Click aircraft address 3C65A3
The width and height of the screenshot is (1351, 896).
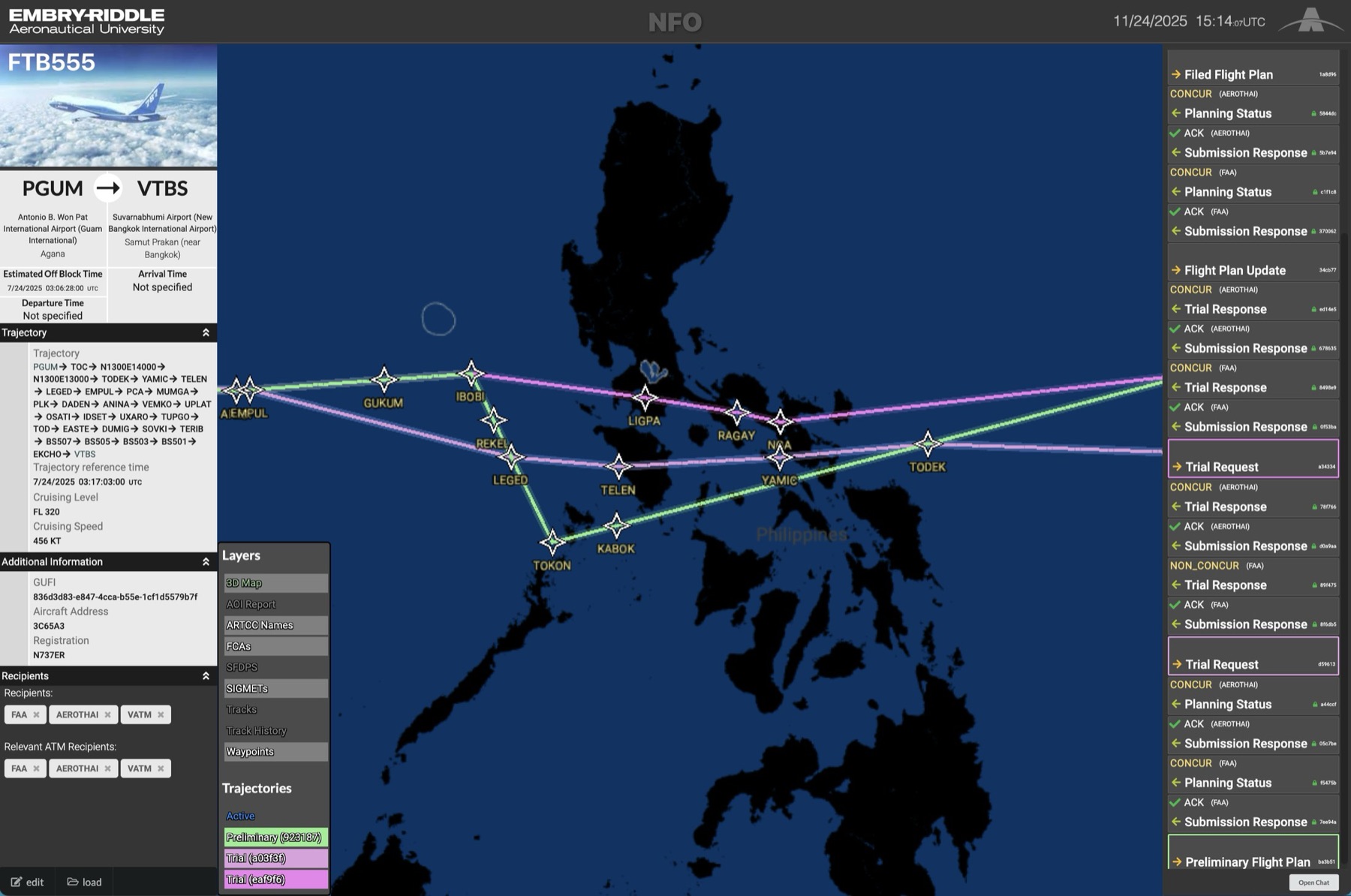point(49,626)
